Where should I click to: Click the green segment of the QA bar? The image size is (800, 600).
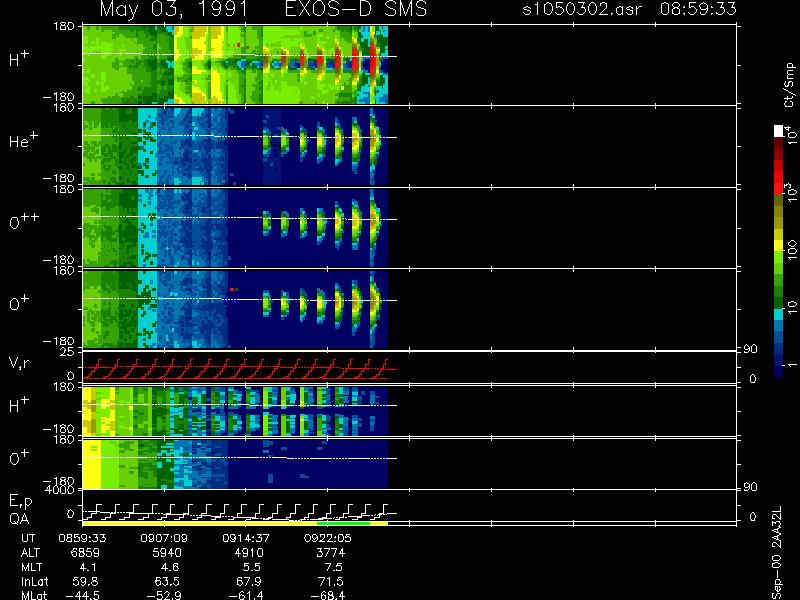(x=343, y=523)
